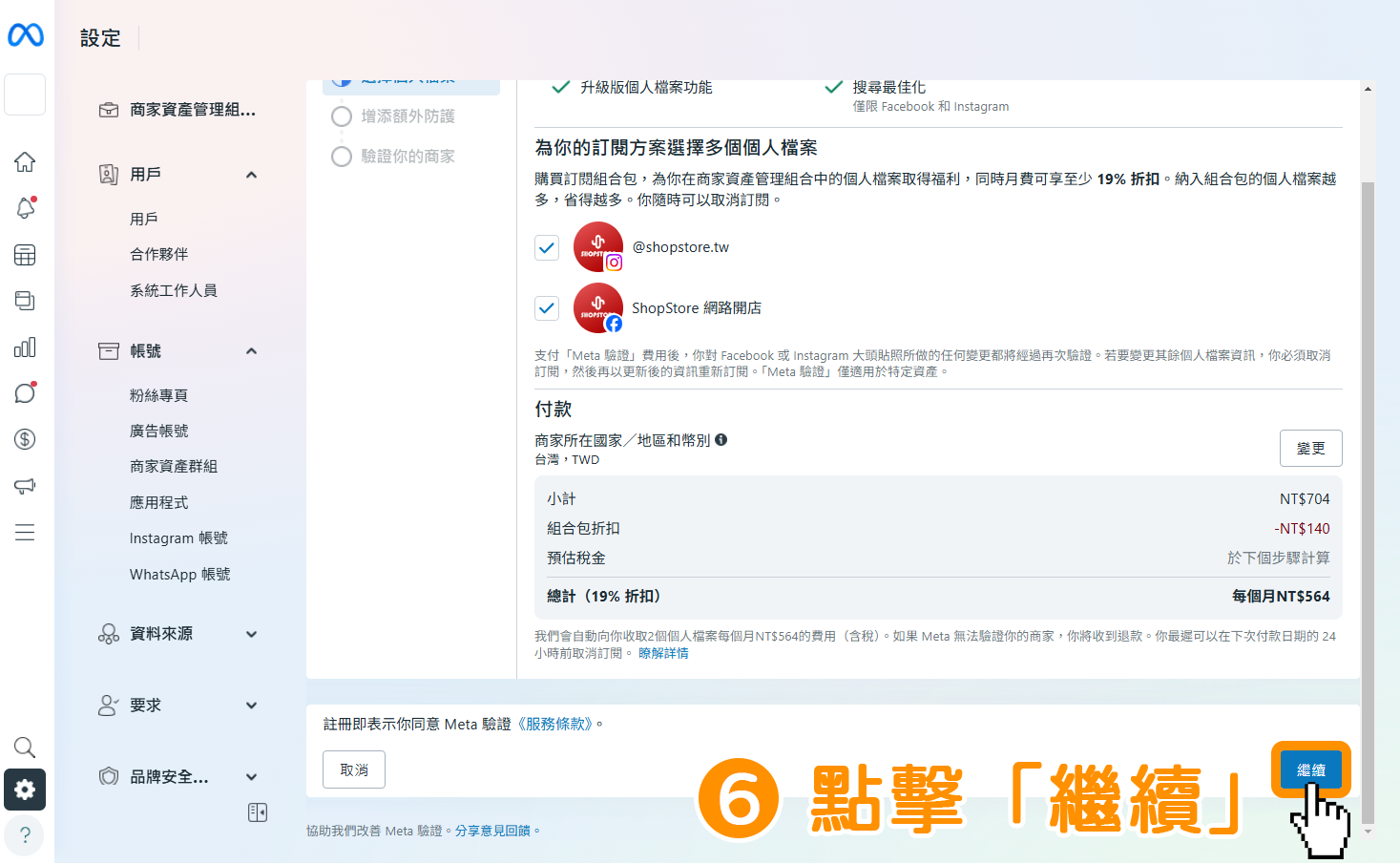This screenshot has height=864, width=1400.
Task: Click the ShopStore Facebook page picture
Action: [x=598, y=307]
